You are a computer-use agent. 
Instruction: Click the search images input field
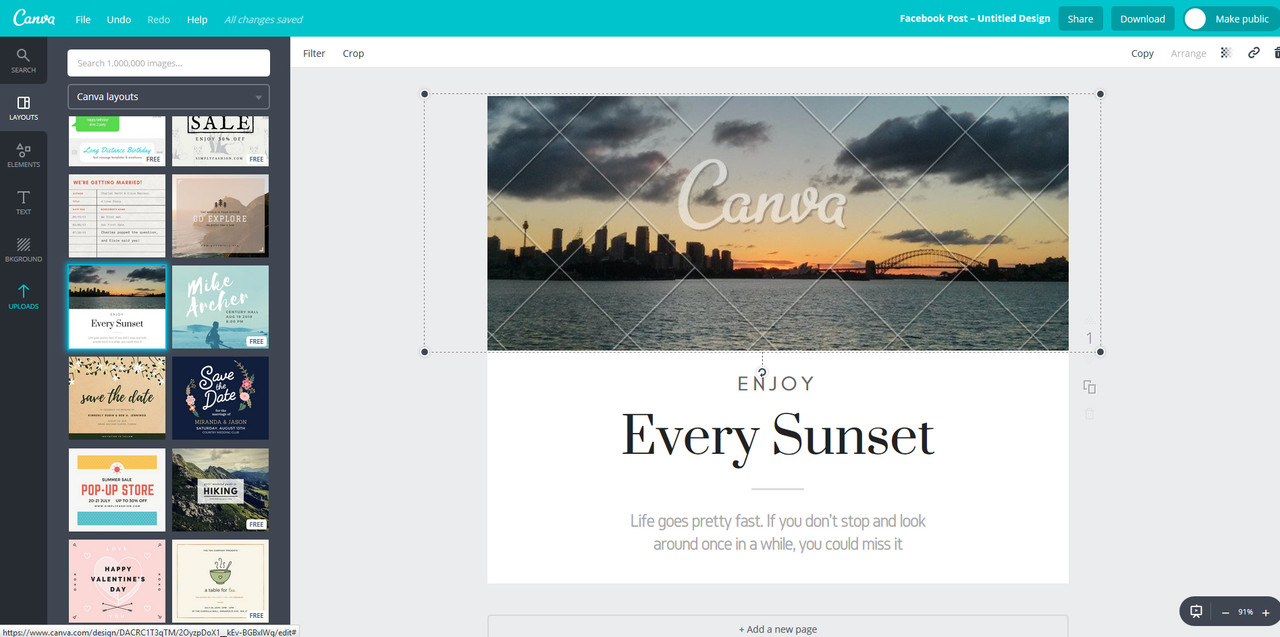pos(169,63)
